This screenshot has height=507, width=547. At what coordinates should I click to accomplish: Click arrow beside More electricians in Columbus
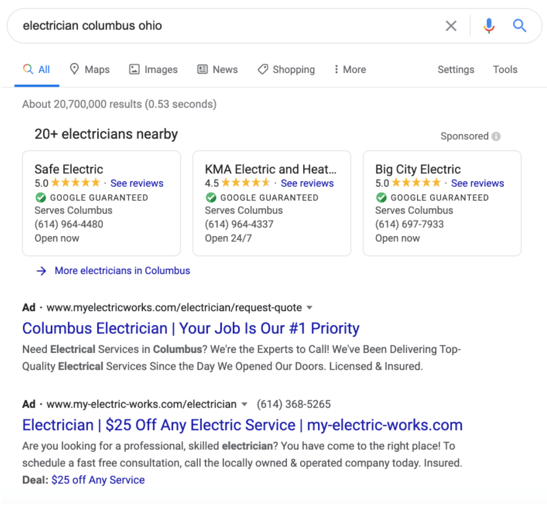point(42,271)
